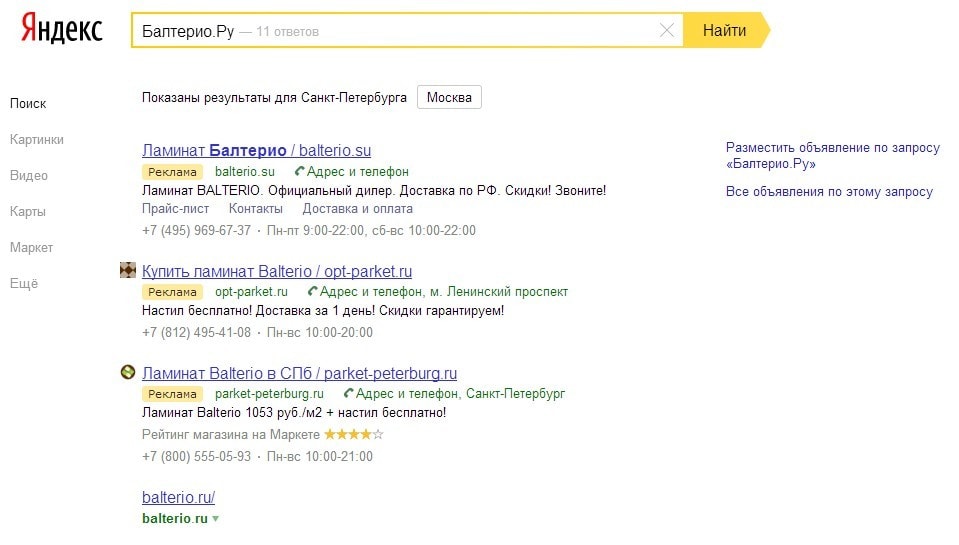Click the Yandex logo
Screen dimensions: 959x545
click(x=62, y=29)
